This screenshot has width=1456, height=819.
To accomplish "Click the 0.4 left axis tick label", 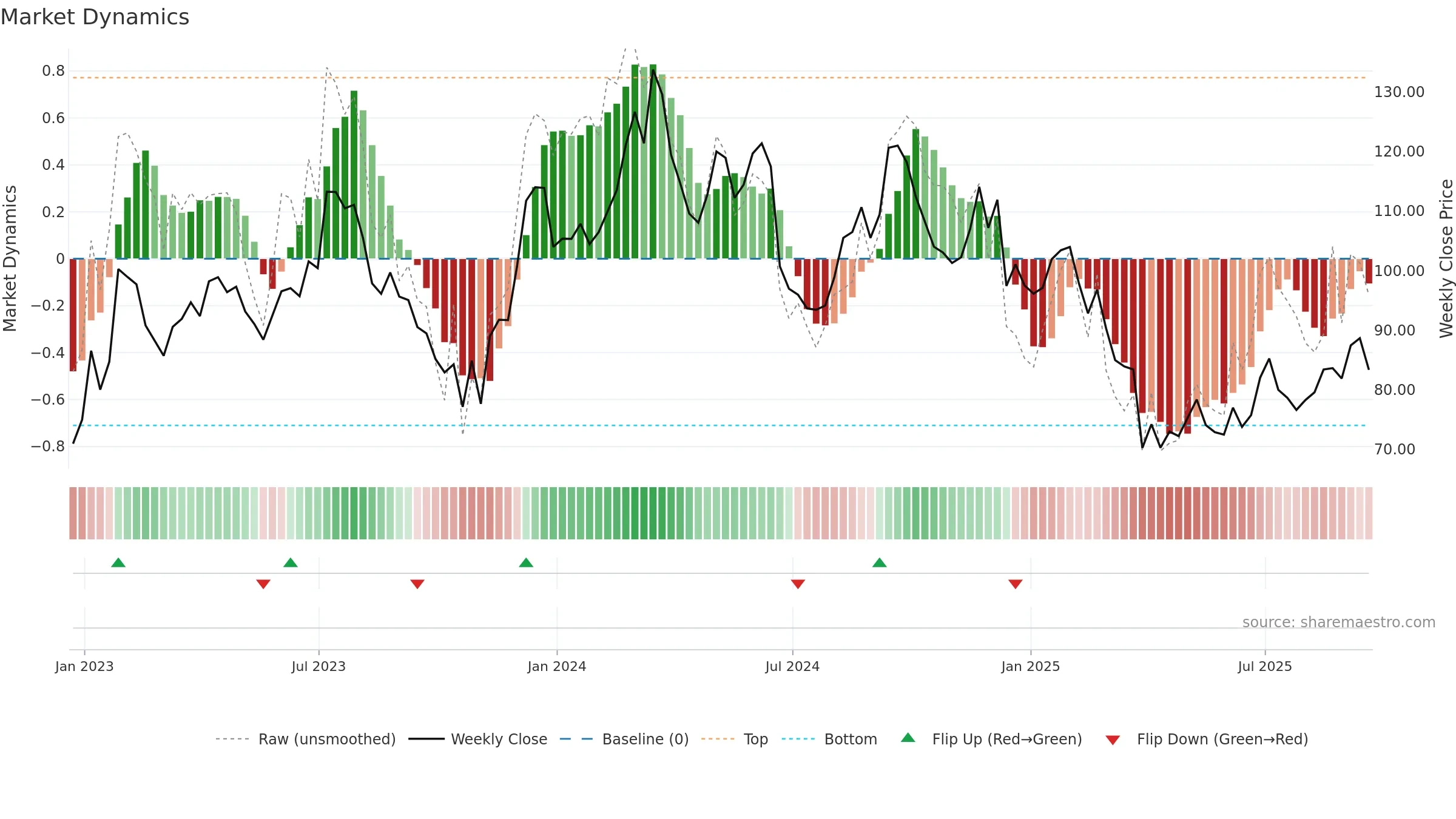I will (x=53, y=165).
